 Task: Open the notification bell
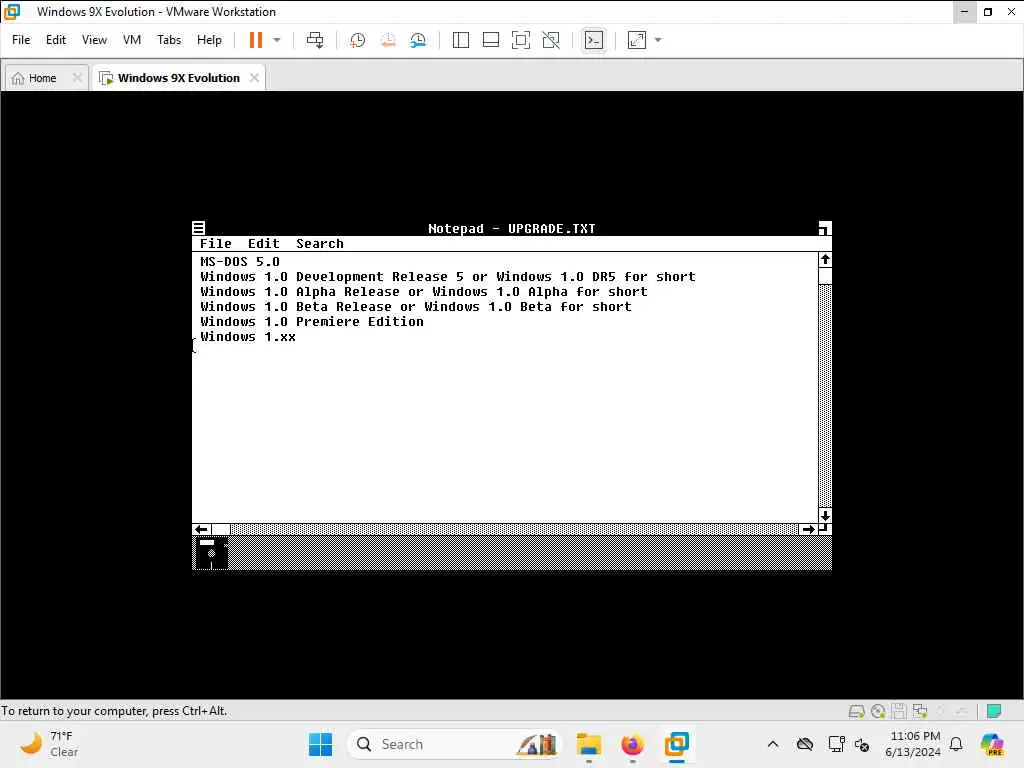[956, 744]
